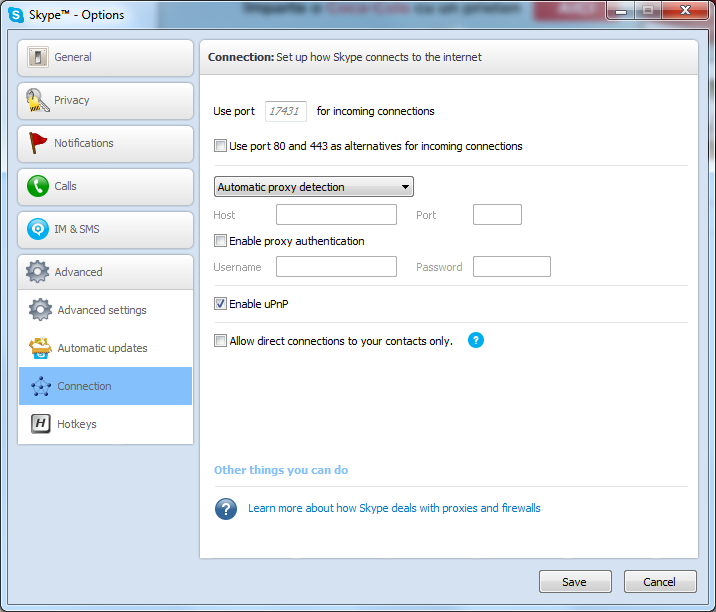This screenshot has width=716, height=612.
Task: Enable ports 80 and 443 alternatives checkbox
Action: click(221, 146)
